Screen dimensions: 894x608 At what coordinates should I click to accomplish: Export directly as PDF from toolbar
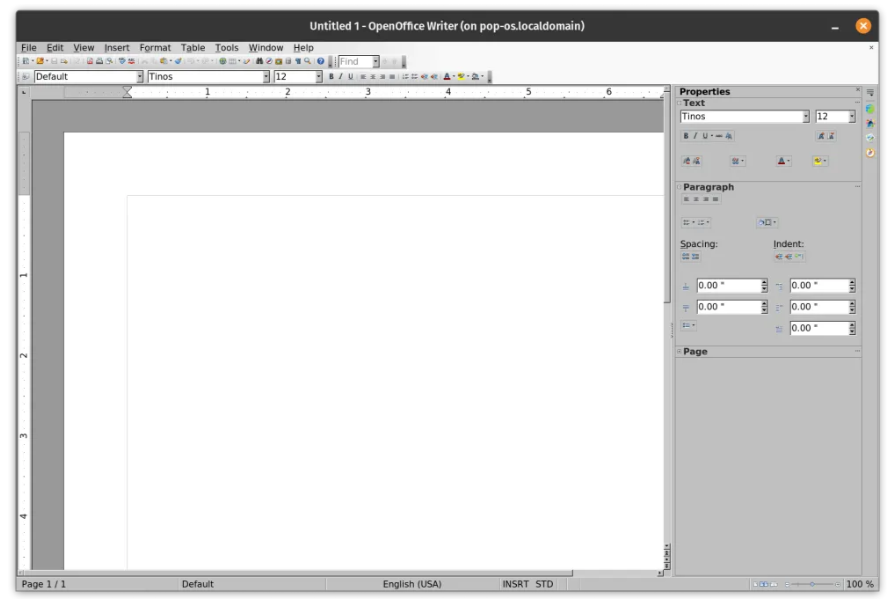coord(90,61)
